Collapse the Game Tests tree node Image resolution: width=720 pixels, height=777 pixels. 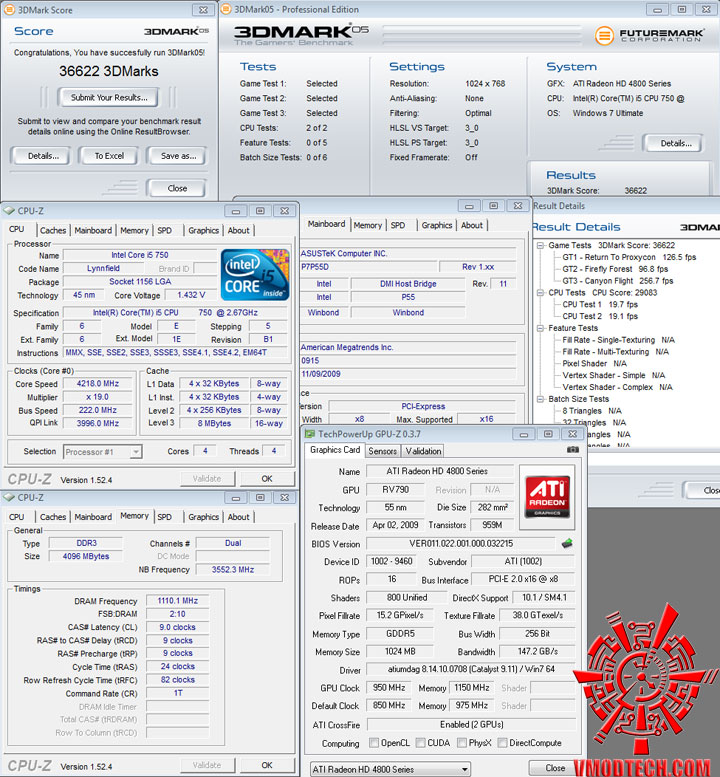[x=541, y=245]
